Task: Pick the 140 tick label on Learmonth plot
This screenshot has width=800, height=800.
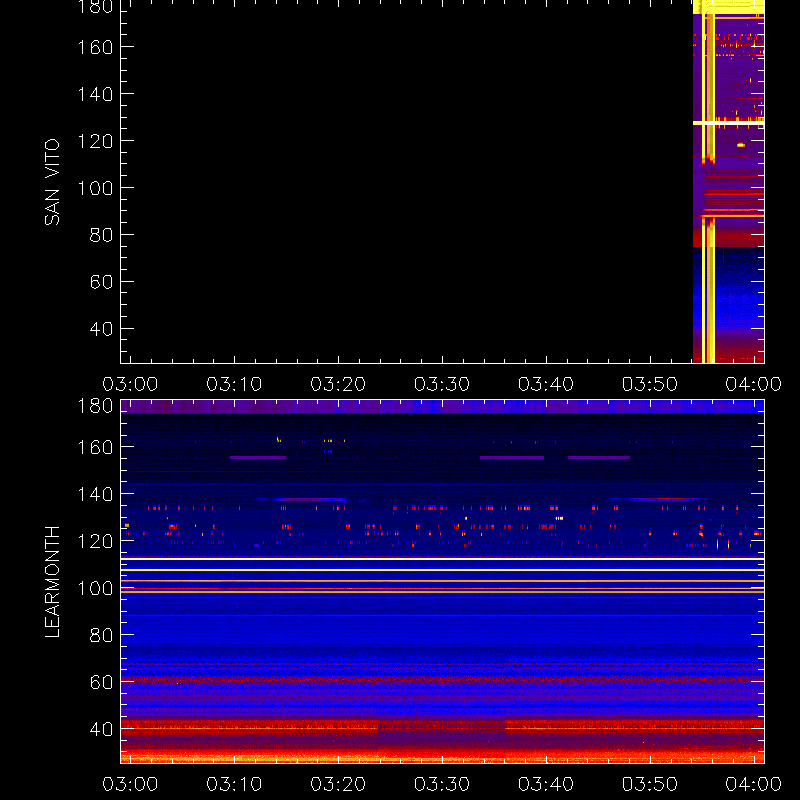Action: [x=95, y=494]
